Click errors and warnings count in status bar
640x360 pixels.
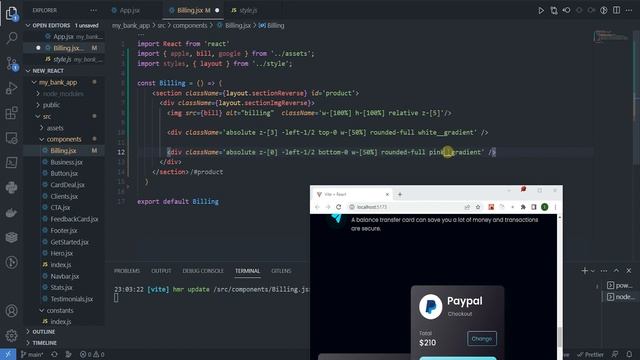(x=92, y=354)
